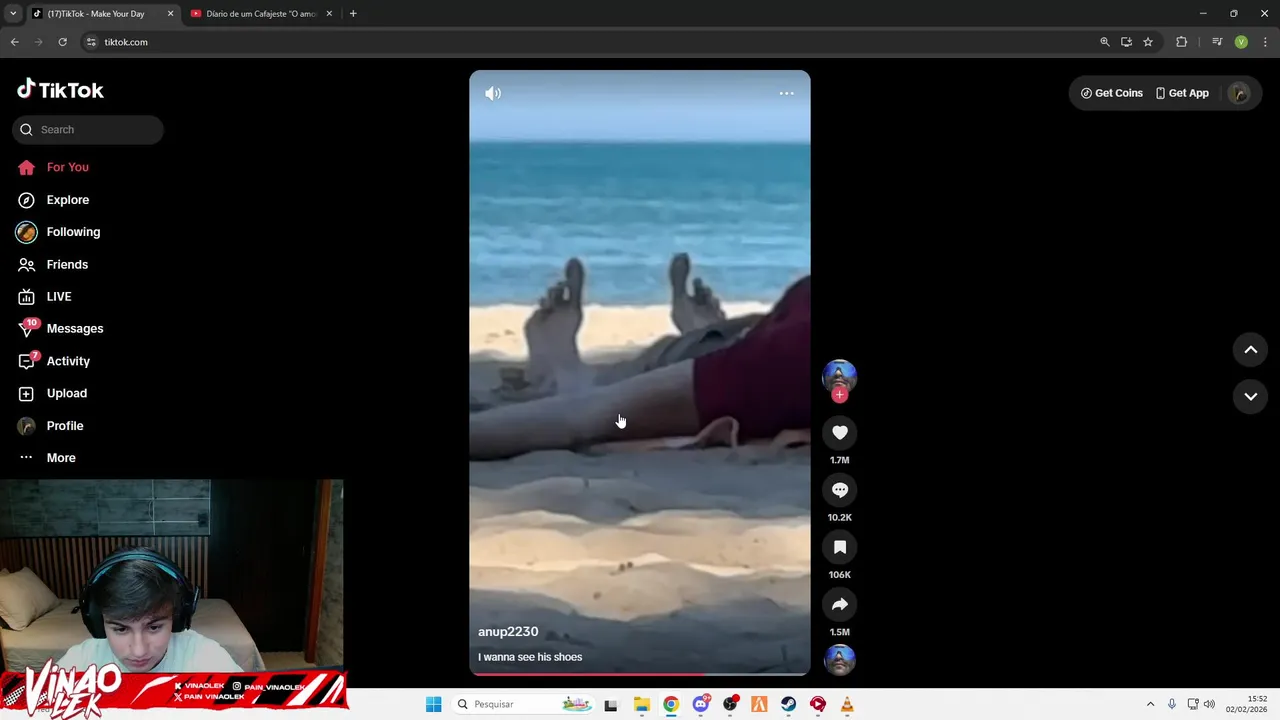Like the video with the heart icon
The width and height of the screenshot is (1280, 720).
click(x=840, y=432)
